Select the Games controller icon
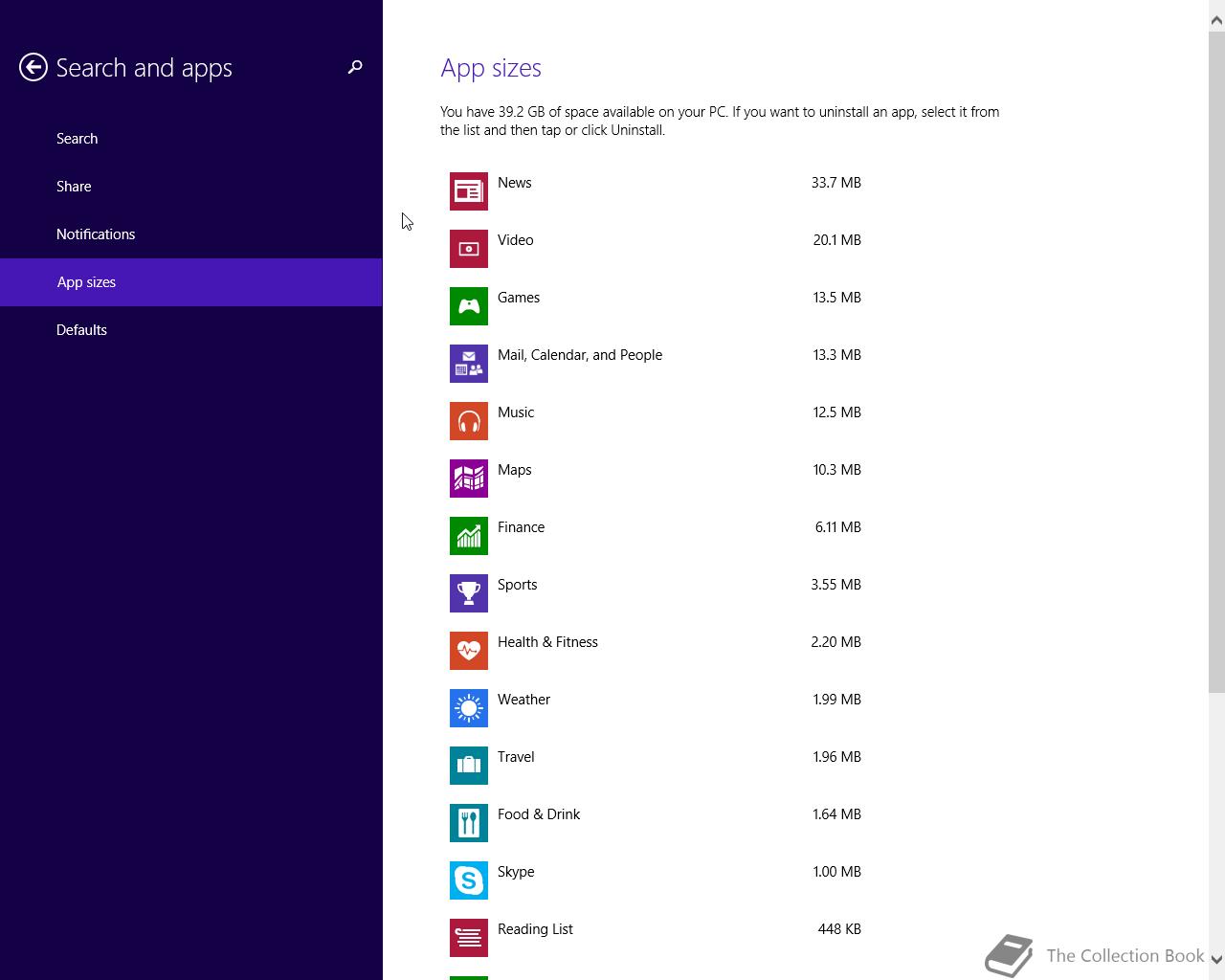1225x980 pixels. [469, 306]
